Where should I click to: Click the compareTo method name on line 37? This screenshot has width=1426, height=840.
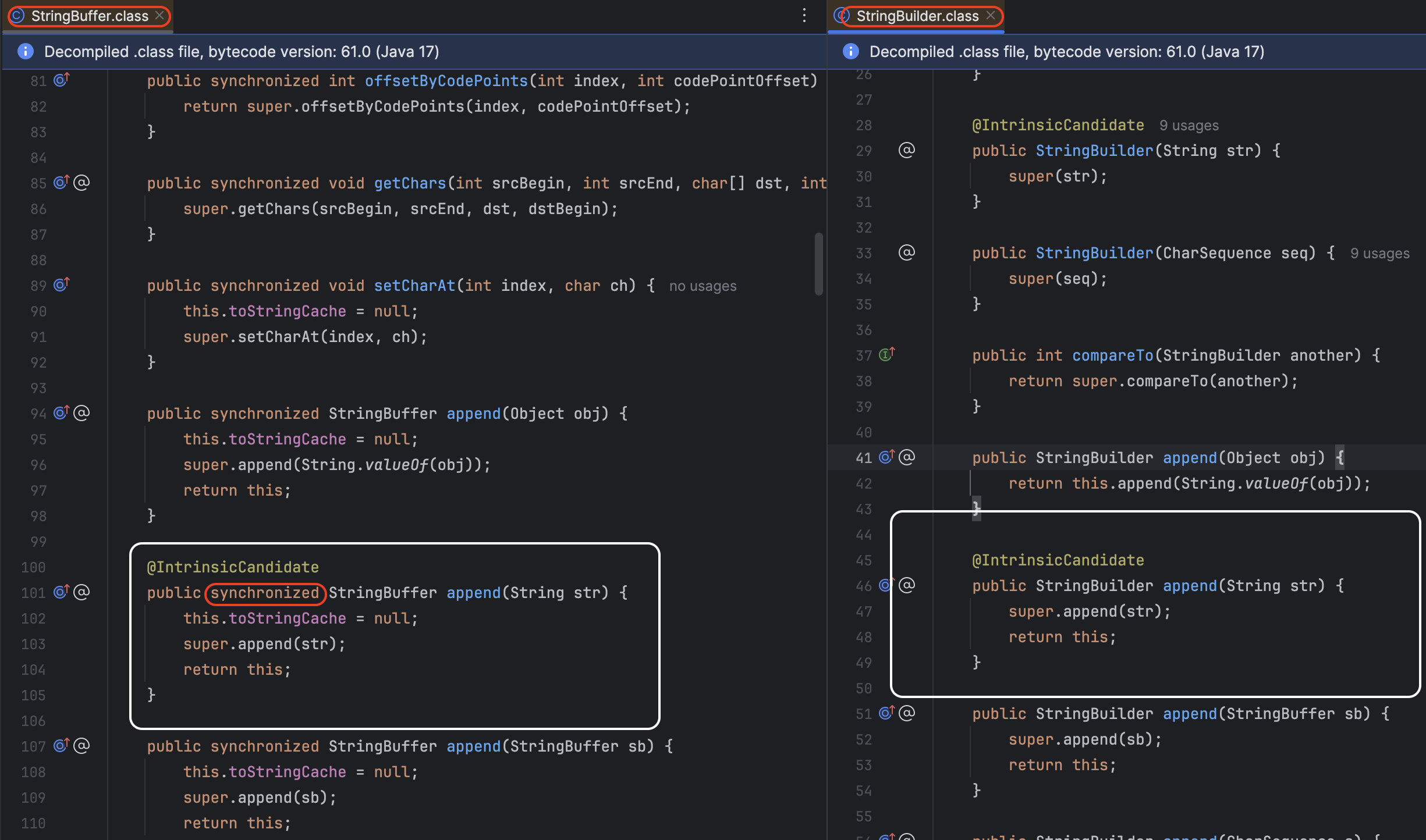(x=1113, y=355)
